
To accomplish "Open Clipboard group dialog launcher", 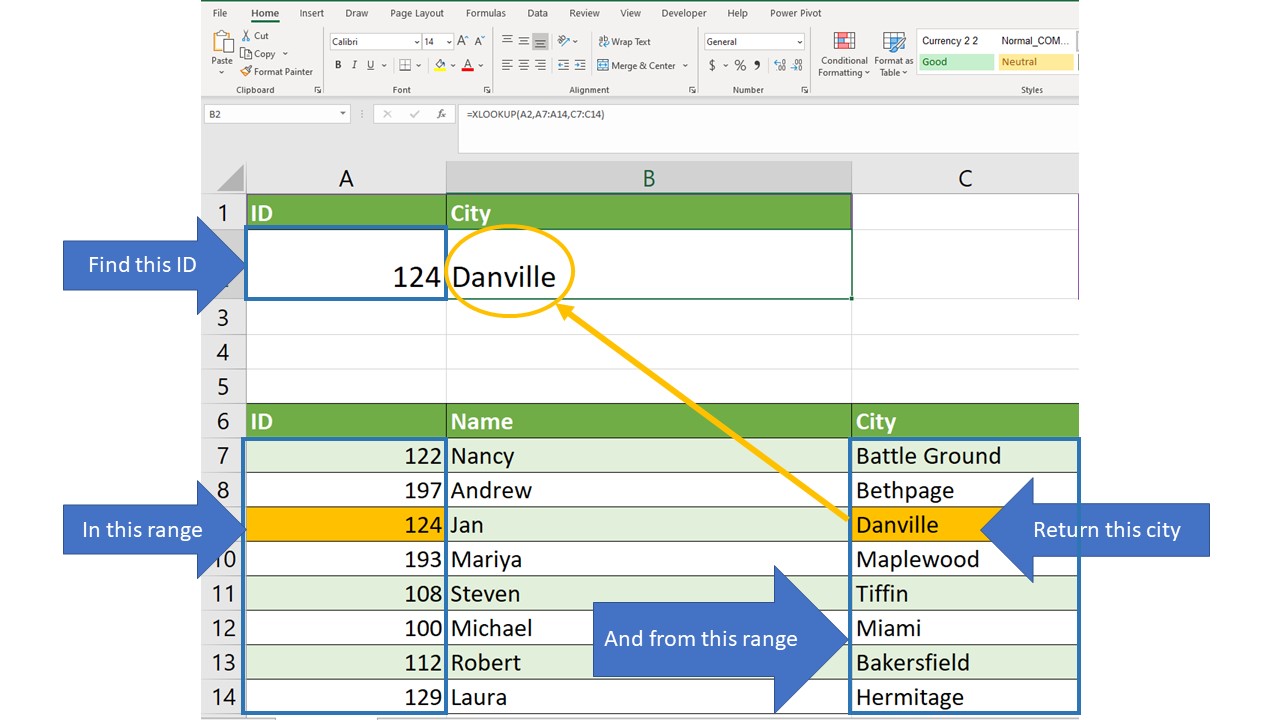I will [x=318, y=90].
